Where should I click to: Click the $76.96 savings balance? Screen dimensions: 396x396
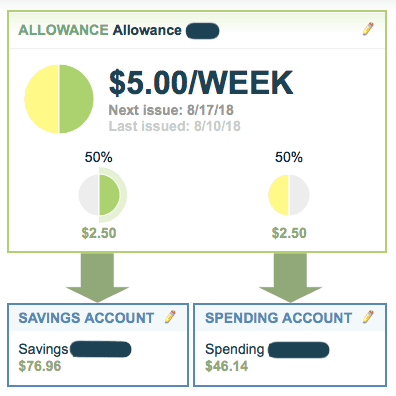[x=40, y=366]
